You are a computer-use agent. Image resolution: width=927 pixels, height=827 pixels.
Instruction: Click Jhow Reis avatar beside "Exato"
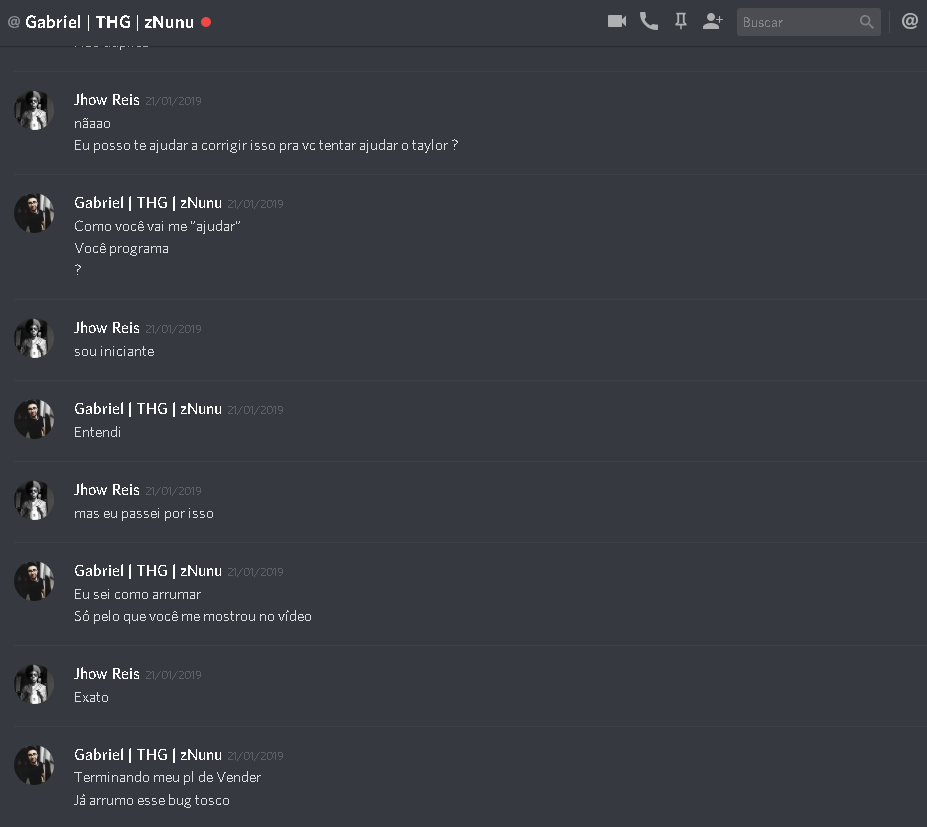[34, 684]
